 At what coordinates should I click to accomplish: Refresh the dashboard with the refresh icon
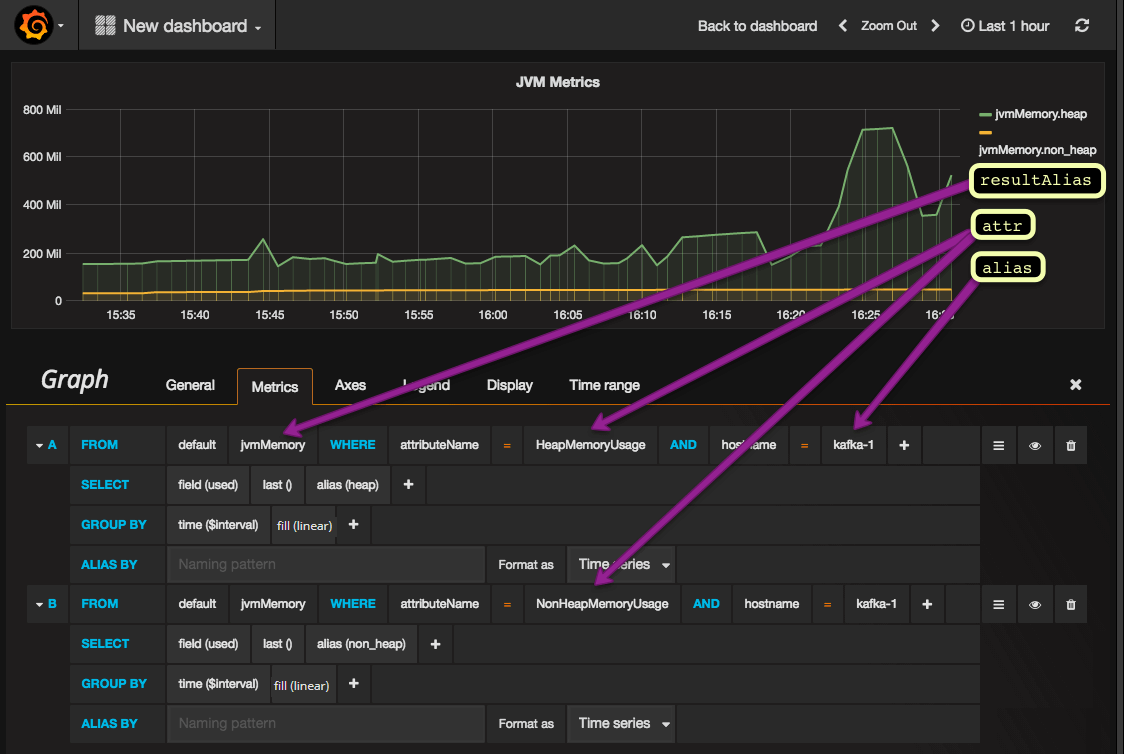point(1082,26)
